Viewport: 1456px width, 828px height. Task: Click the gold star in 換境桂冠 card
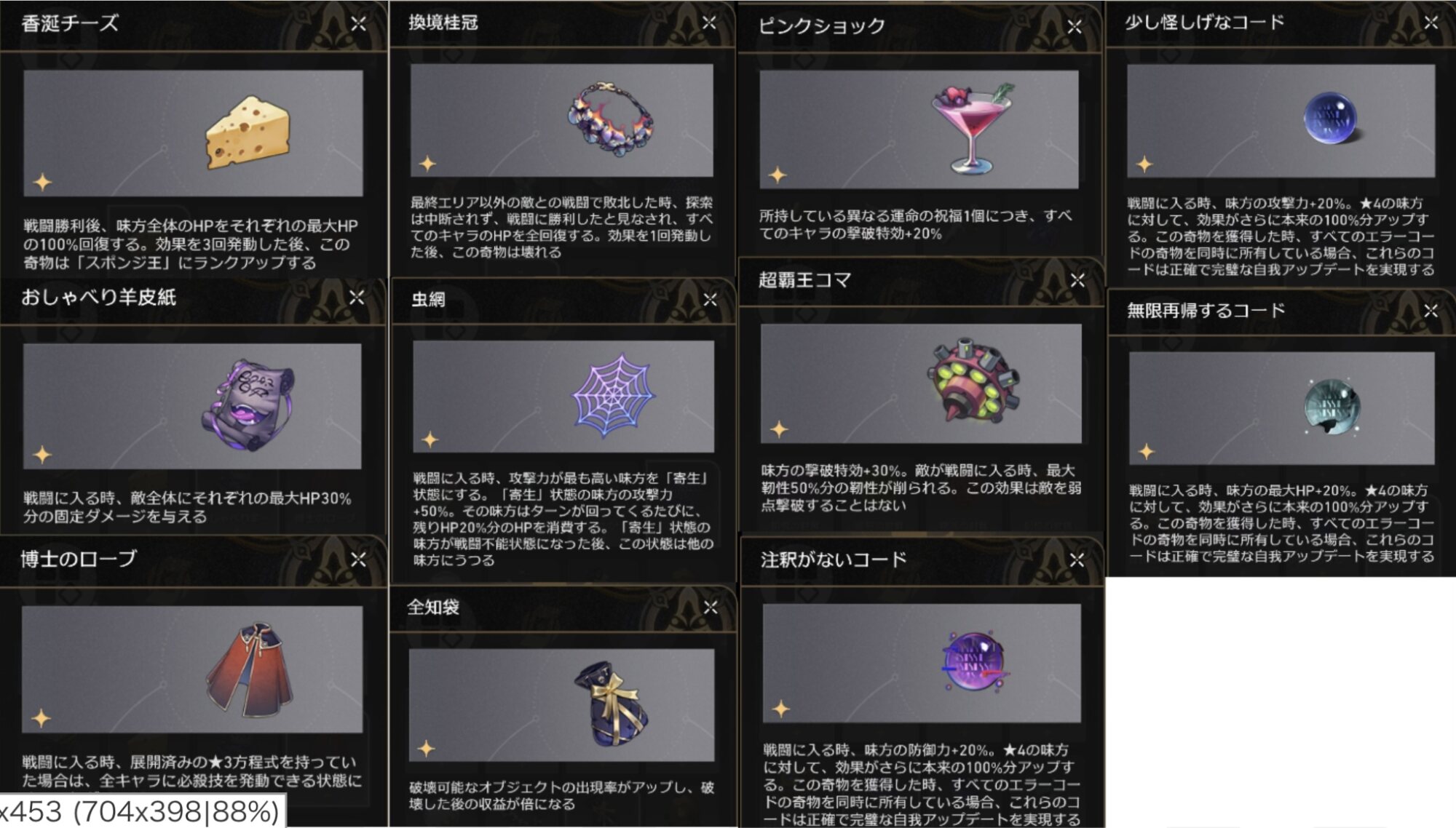click(x=427, y=163)
